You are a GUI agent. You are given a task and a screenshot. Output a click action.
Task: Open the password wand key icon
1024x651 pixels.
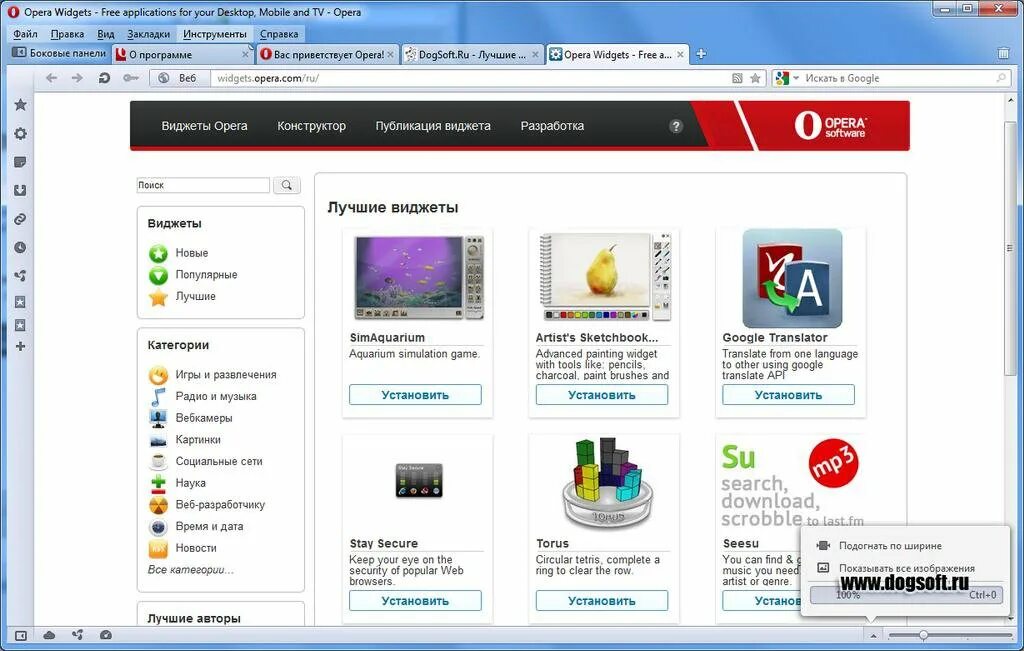(x=131, y=78)
